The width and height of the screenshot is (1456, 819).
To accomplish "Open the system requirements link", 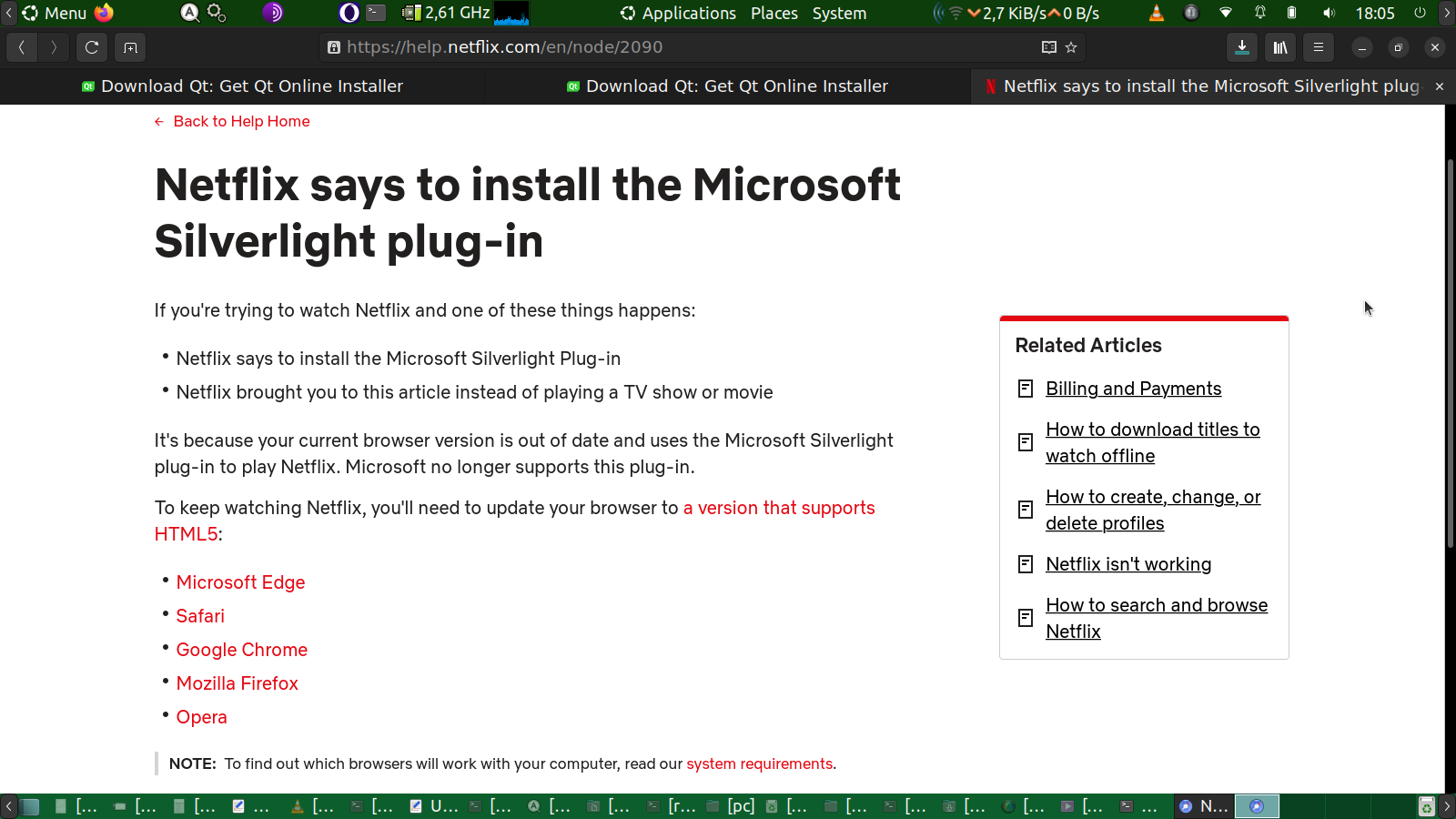I will tap(759, 763).
